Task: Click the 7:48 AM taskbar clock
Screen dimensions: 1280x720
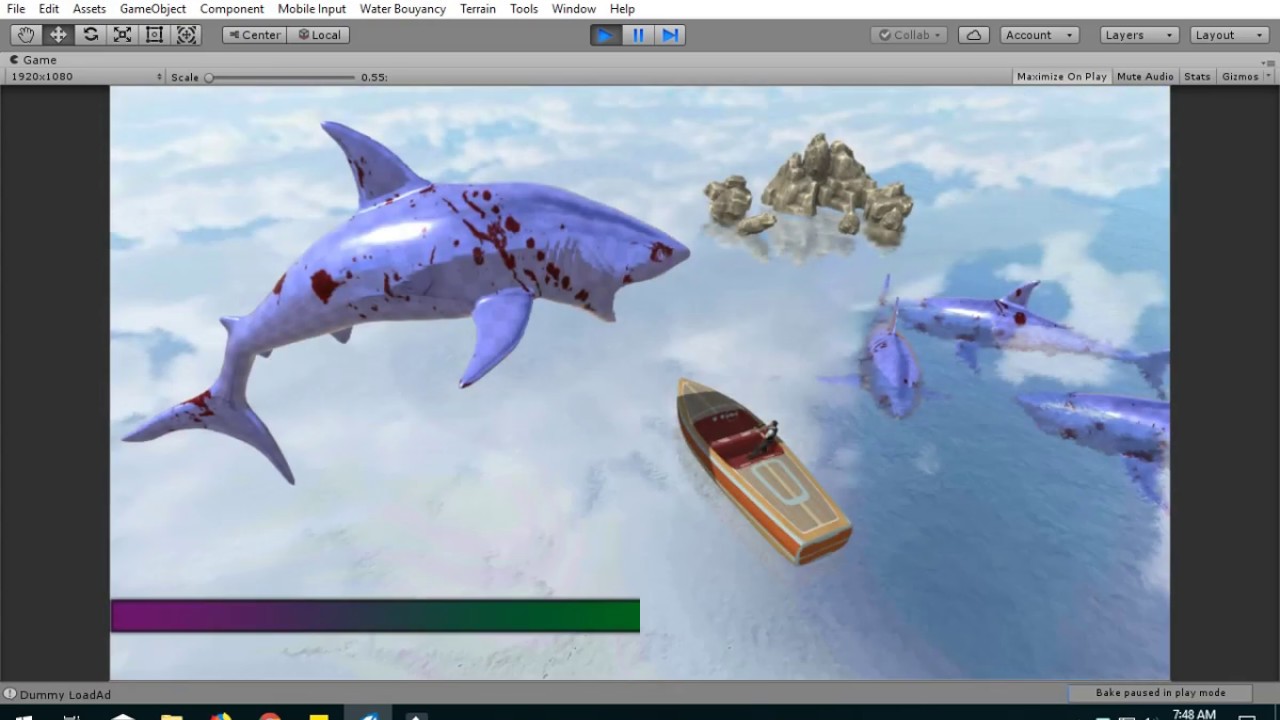Action: (1194, 714)
